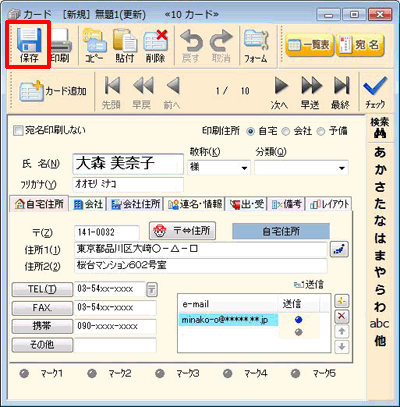Viewport: 400px width, 407px height.
Task: Click the blue チェック checkmark icon
Action: click(x=375, y=86)
